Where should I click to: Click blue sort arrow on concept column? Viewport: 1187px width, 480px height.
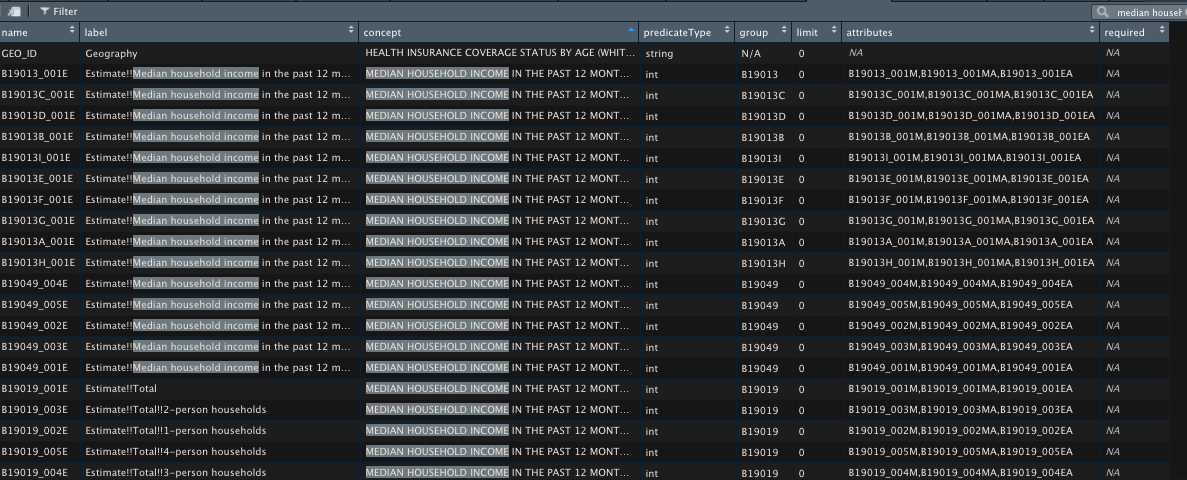coord(630,32)
